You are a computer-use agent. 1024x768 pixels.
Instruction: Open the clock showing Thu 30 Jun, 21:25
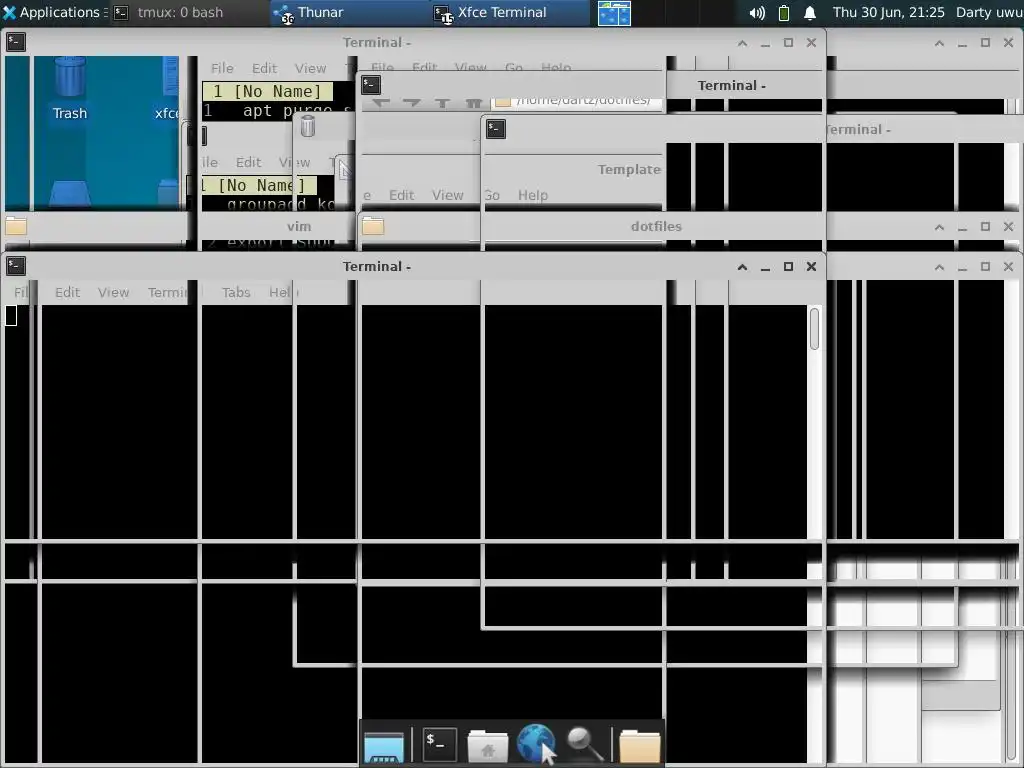pyautogui.click(x=888, y=12)
